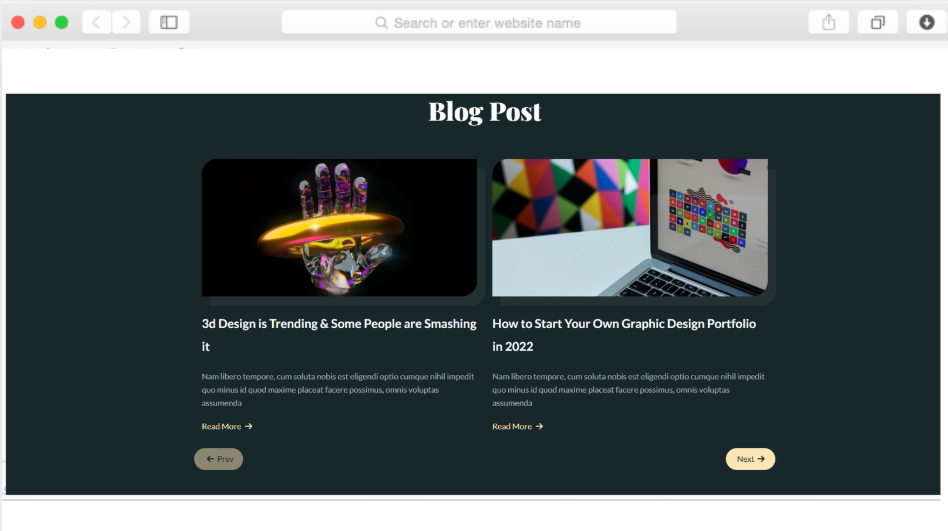Click the yellow minimize window button
948x531 pixels.
(x=40, y=23)
